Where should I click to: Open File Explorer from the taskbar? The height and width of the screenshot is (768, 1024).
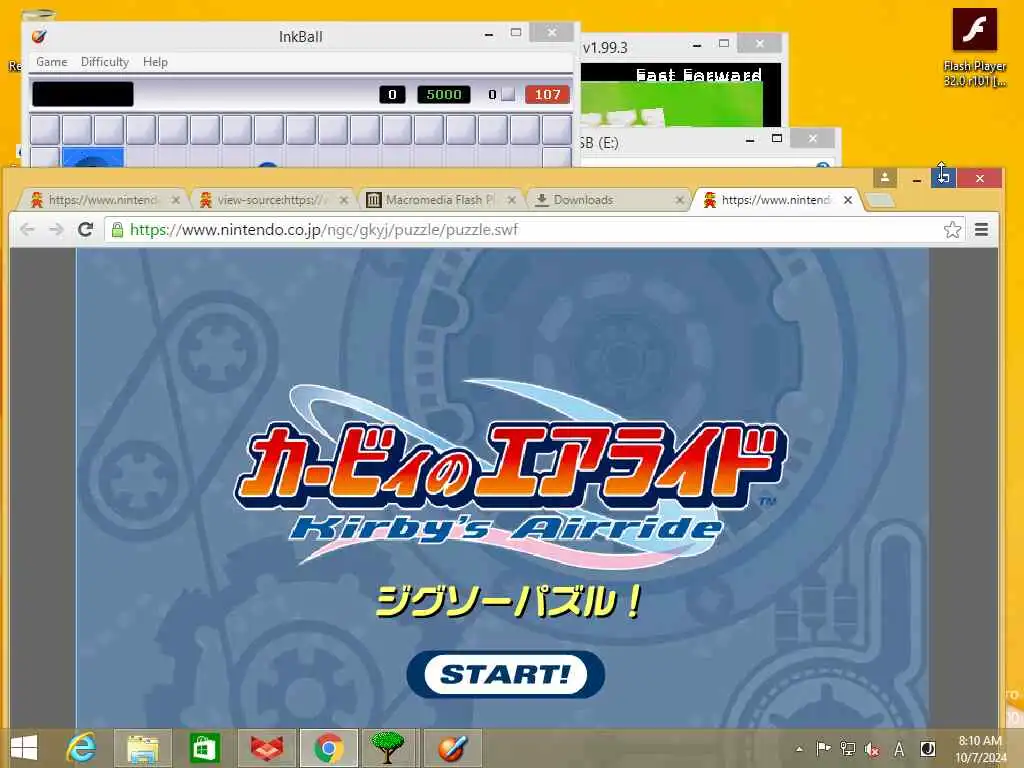pos(142,748)
